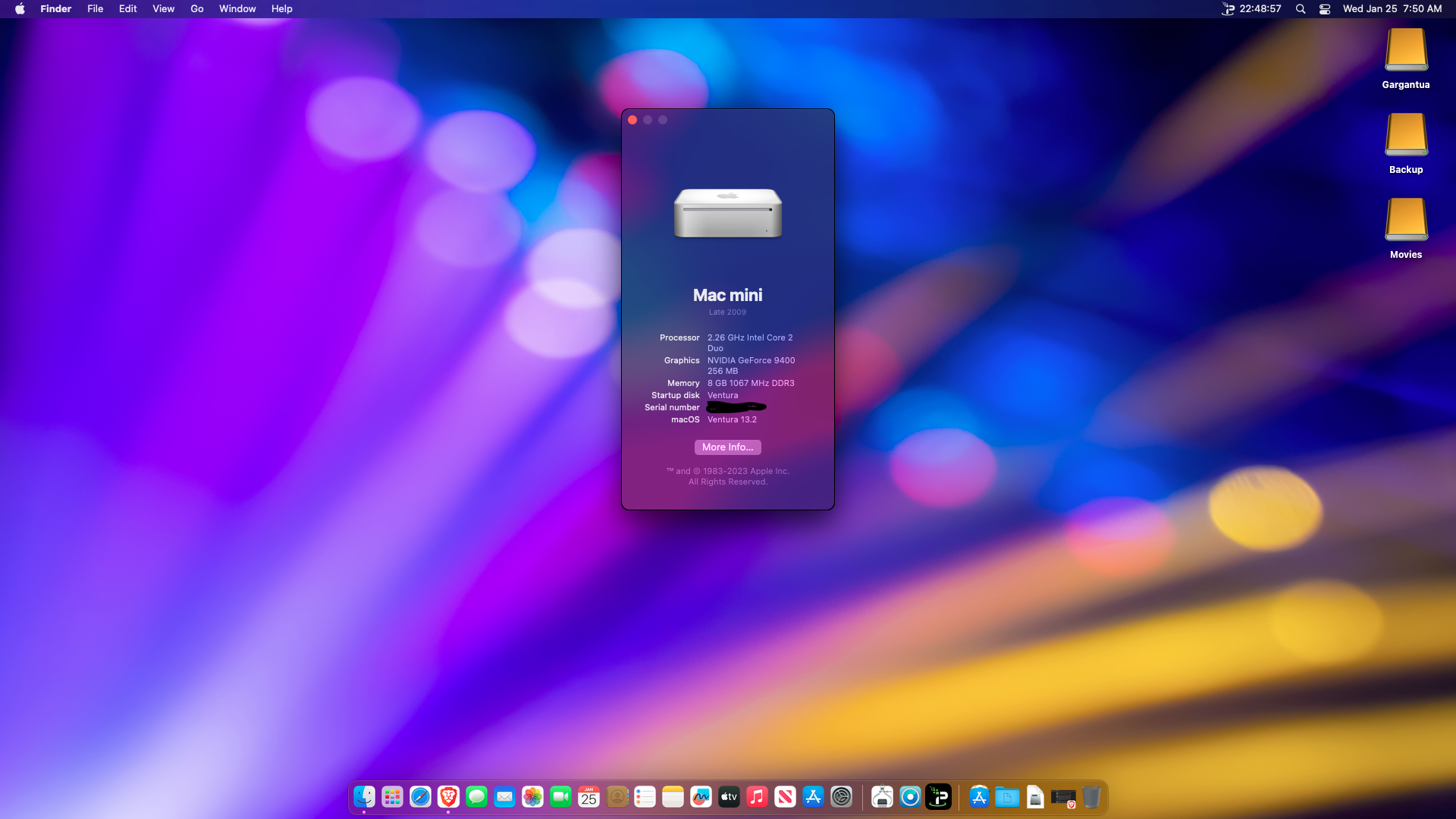Screen dimensions: 1456x819
Task: Open Messages from the Dock
Action: [x=476, y=797]
